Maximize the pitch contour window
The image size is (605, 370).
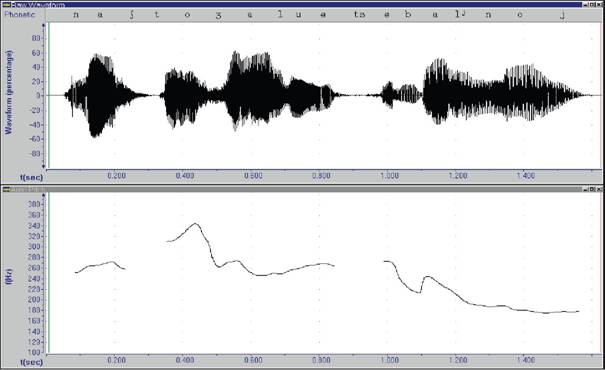pyautogui.click(x=592, y=189)
